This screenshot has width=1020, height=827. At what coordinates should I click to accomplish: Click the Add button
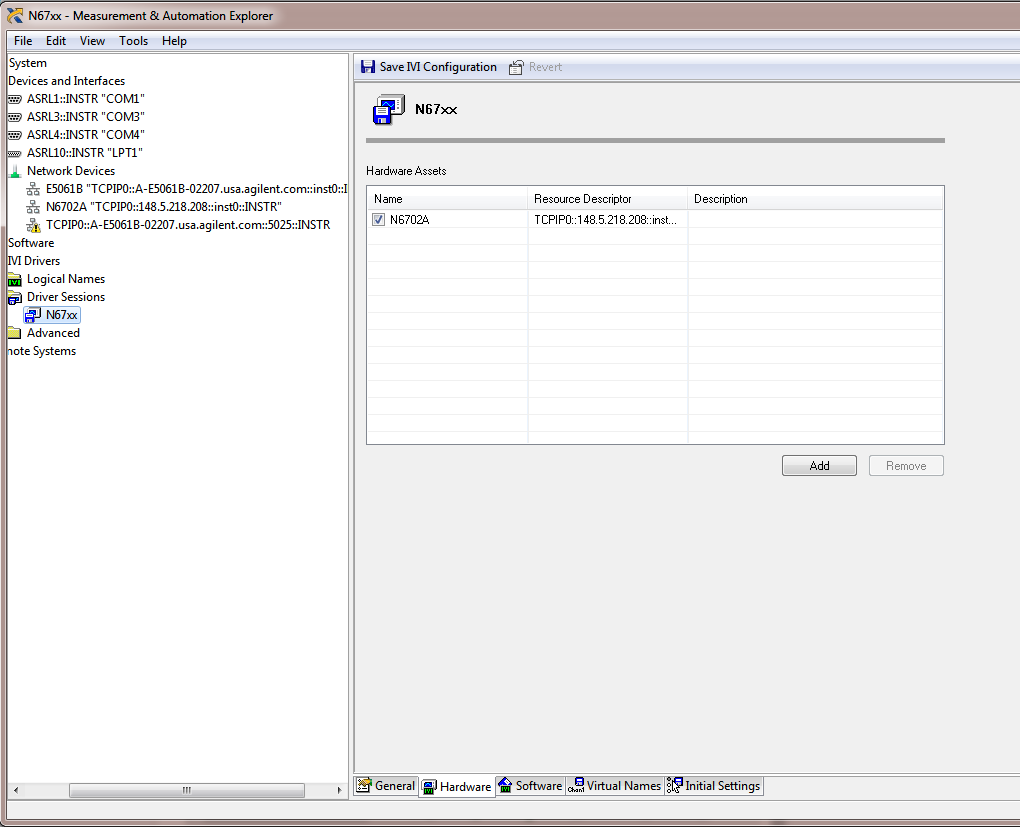click(x=819, y=466)
